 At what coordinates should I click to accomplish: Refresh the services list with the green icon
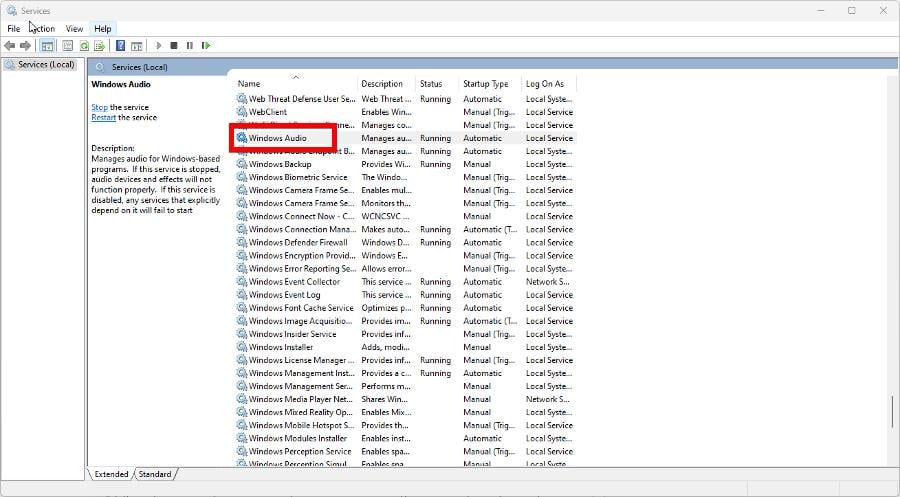84,45
